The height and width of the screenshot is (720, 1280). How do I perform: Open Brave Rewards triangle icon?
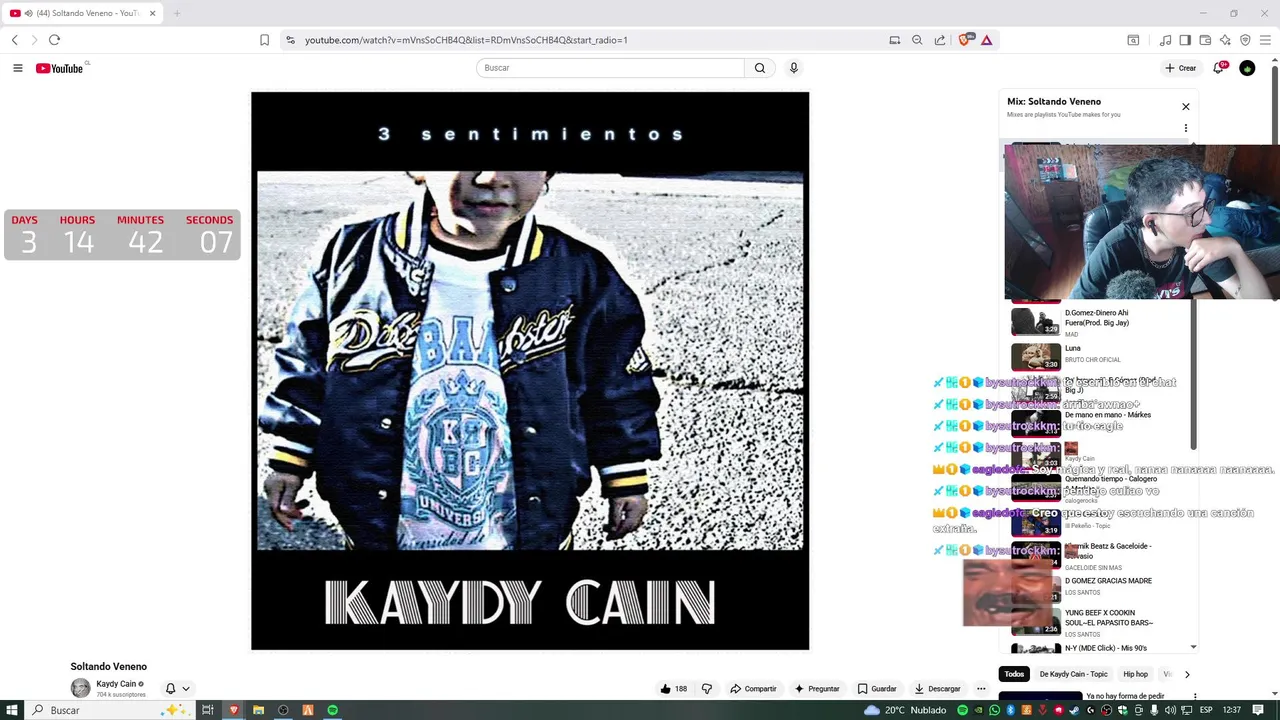coord(986,40)
